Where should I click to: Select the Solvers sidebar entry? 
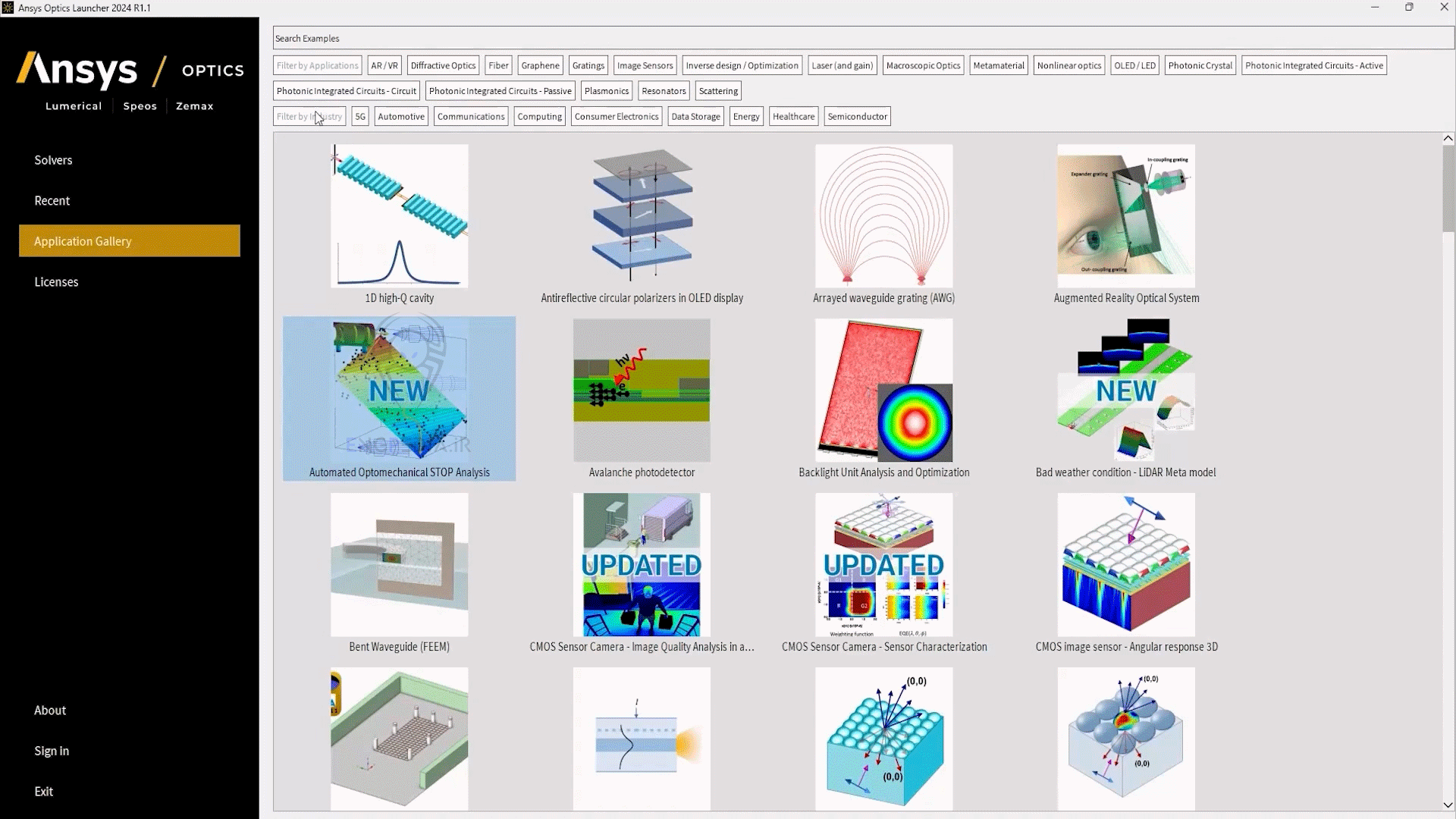(52, 160)
